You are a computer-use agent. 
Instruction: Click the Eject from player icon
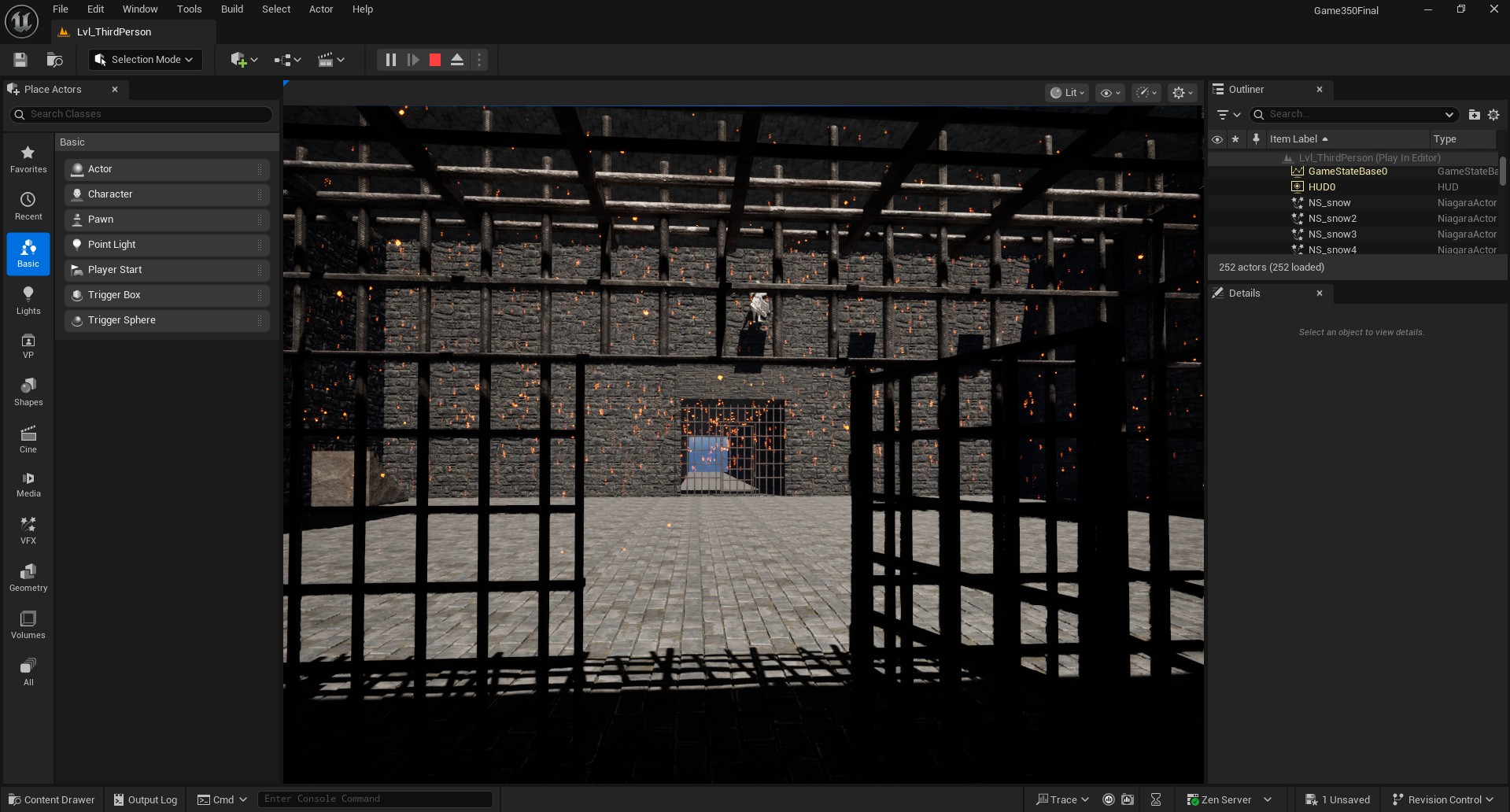(x=457, y=60)
